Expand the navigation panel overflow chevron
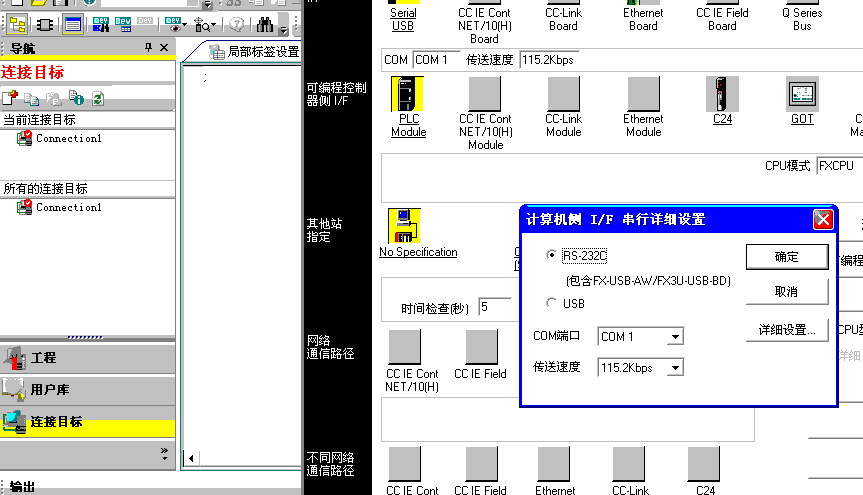Image resolution: width=863 pixels, height=495 pixels. point(164,453)
